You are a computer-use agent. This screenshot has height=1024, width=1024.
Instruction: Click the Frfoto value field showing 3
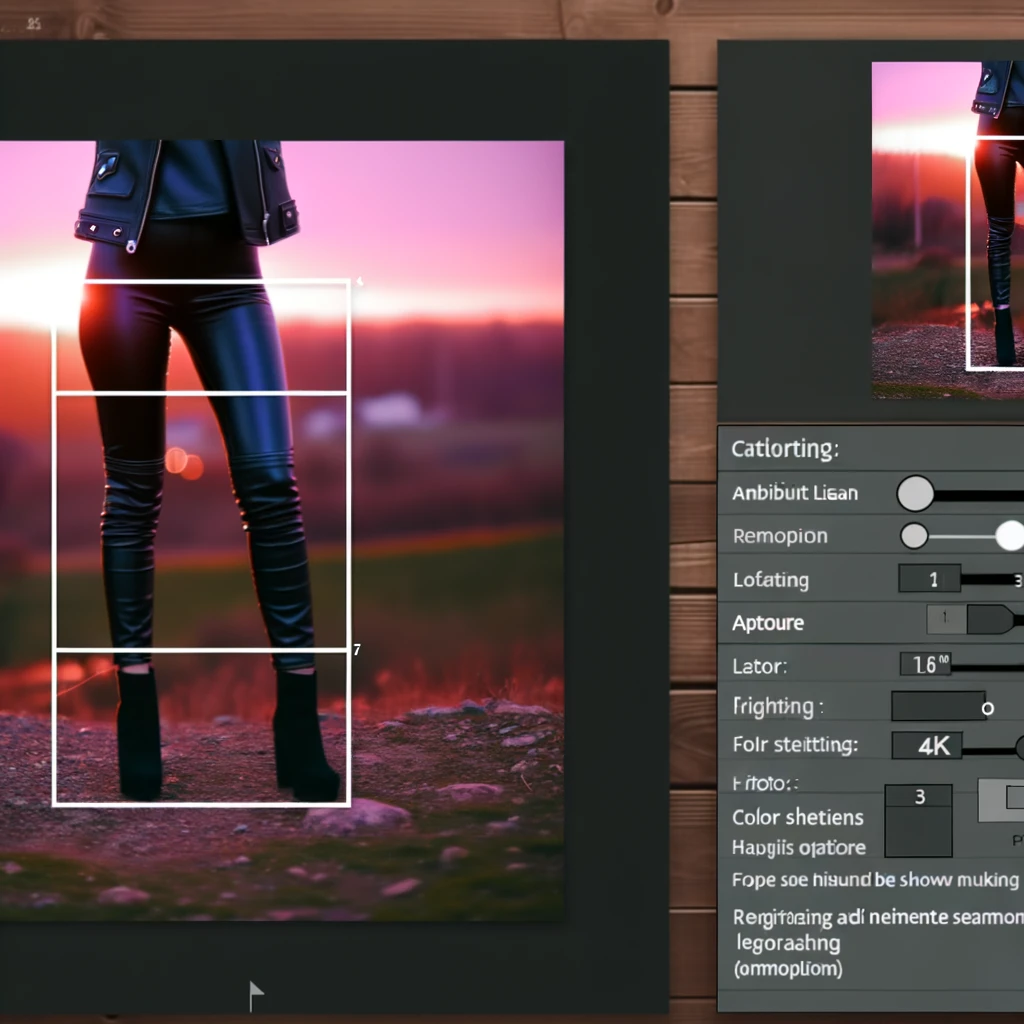click(918, 797)
